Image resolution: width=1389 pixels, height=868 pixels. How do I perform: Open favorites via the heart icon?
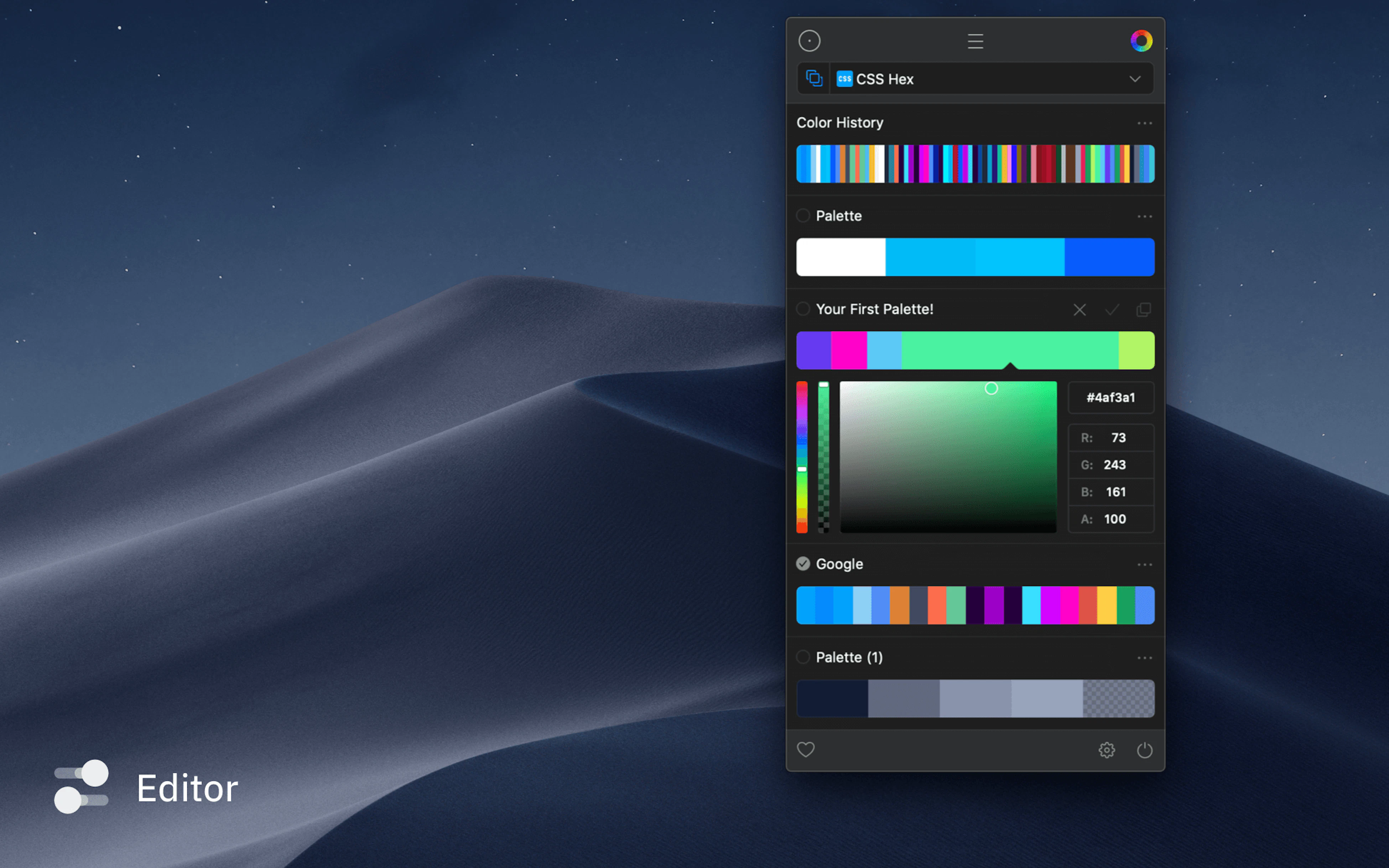coord(806,750)
